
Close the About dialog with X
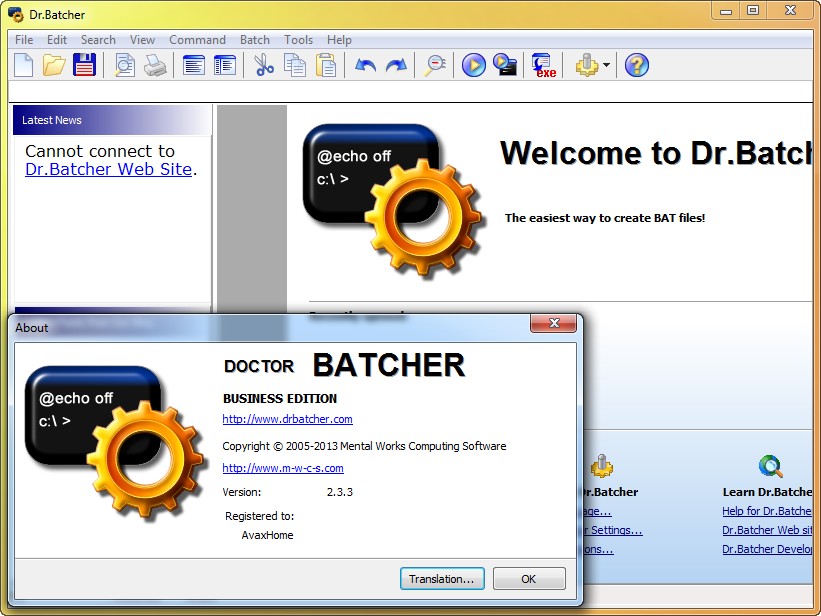[x=553, y=323]
